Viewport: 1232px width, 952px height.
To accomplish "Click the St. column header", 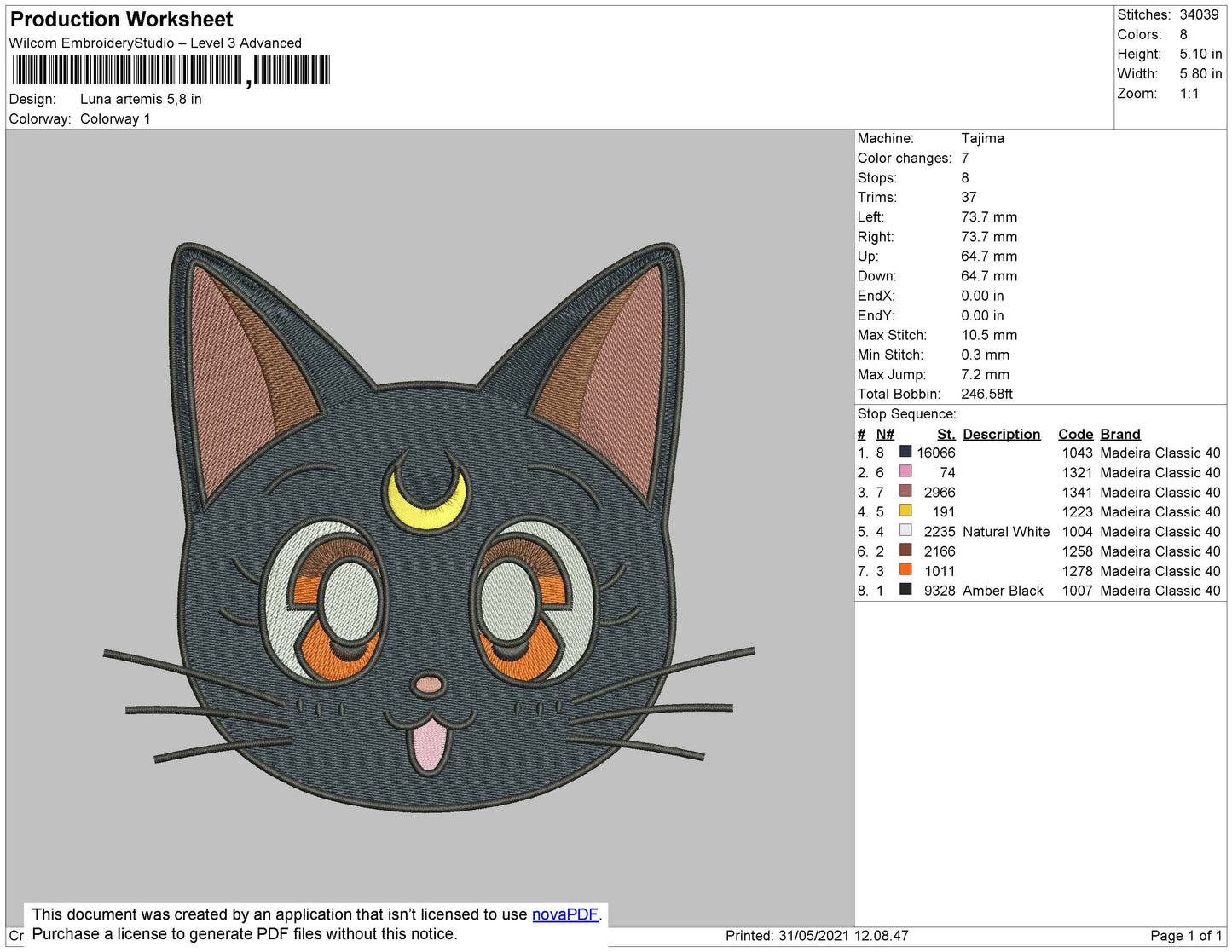I will click(946, 434).
